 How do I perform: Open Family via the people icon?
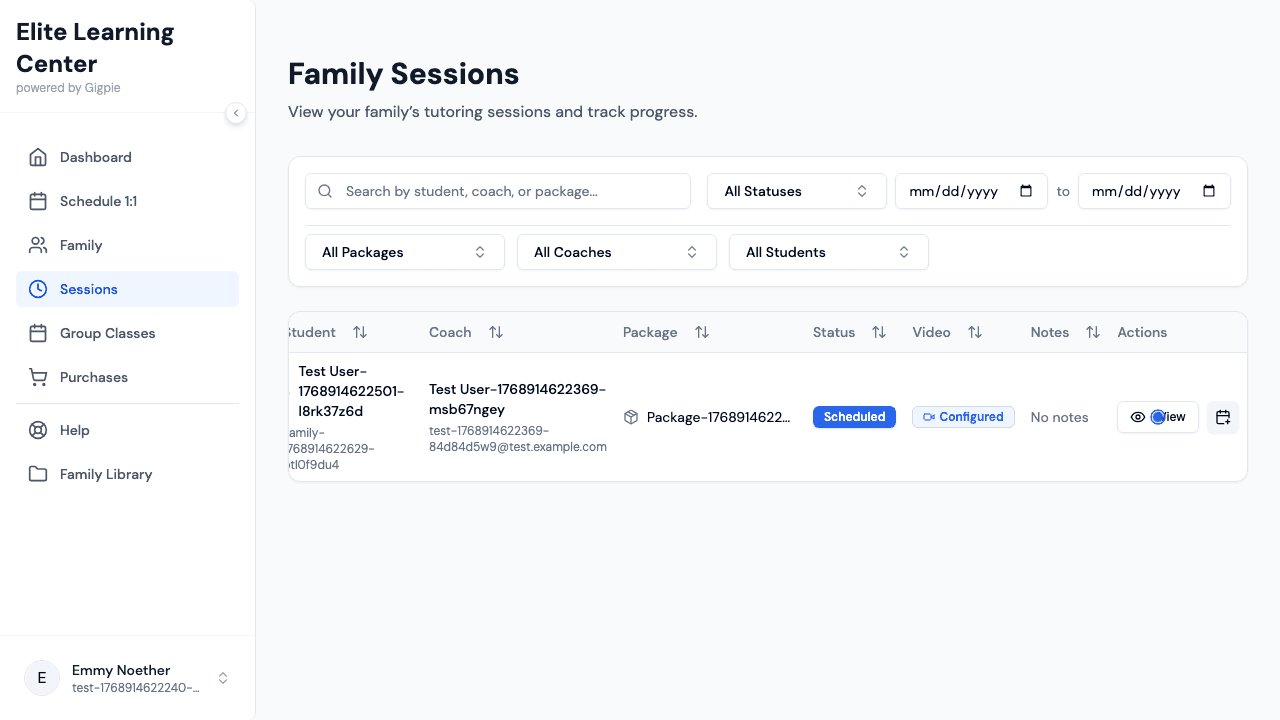pos(38,245)
